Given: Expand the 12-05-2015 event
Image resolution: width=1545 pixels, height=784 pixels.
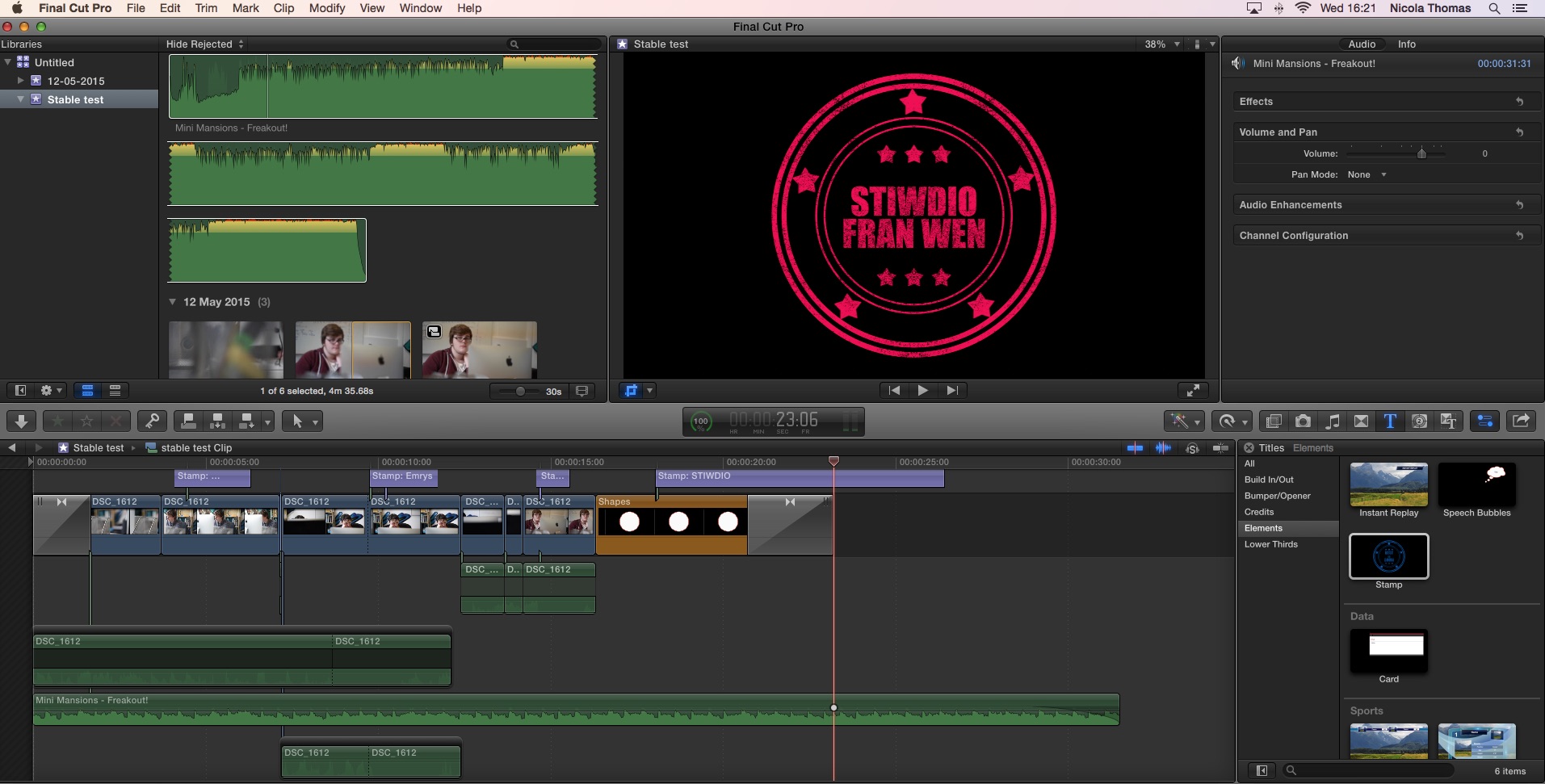Looking at the screenshot, I should click(x=21, y=81).
